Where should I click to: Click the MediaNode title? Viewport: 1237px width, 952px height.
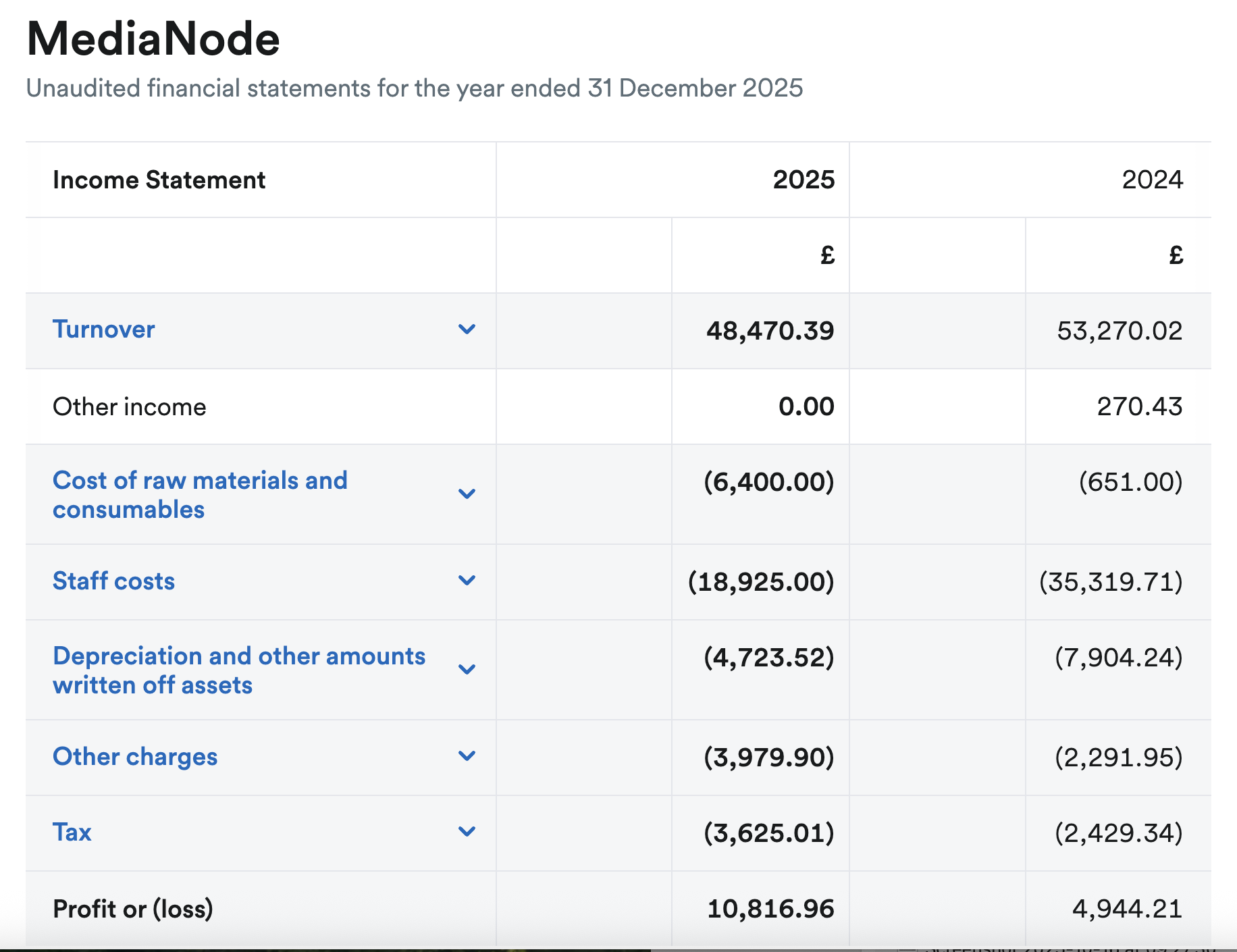pyautogui.click(x=153, y=38)
